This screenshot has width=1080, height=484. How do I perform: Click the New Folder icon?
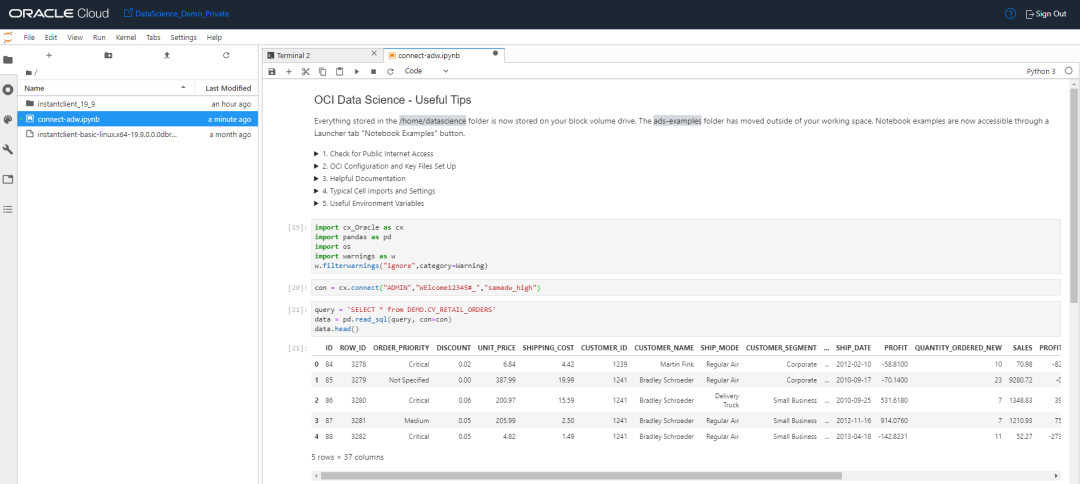[x=108, y=55]
